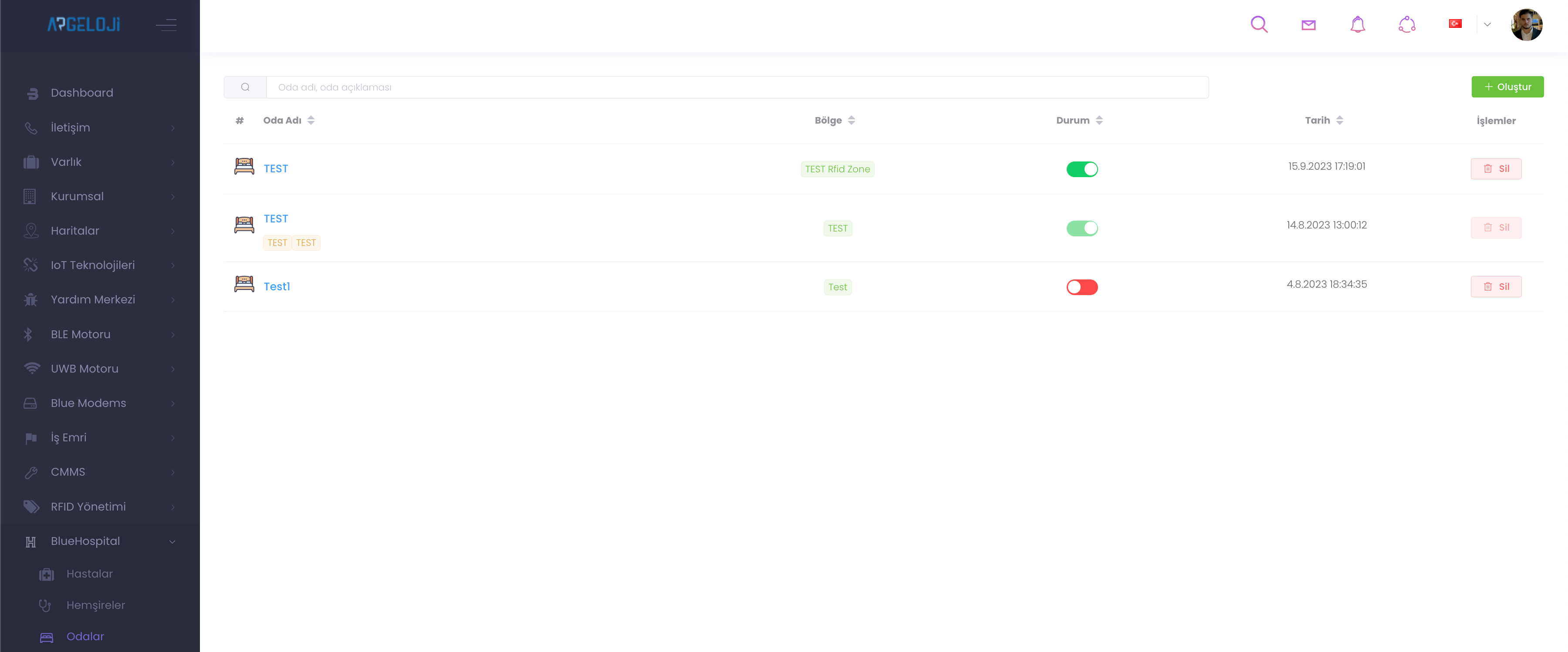1568x652 pixels.
Task: Click the bed icon of Test1 row
Action: pos(244,284)
